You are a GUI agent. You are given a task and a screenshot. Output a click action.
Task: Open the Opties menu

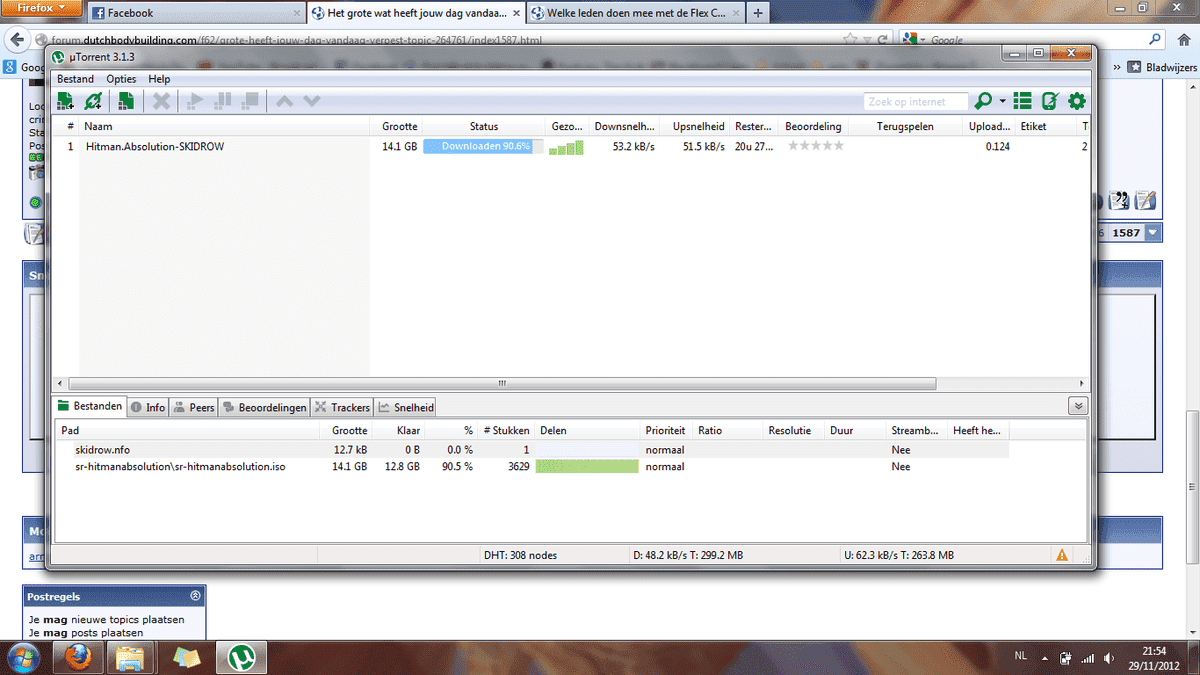pos(121,79)
